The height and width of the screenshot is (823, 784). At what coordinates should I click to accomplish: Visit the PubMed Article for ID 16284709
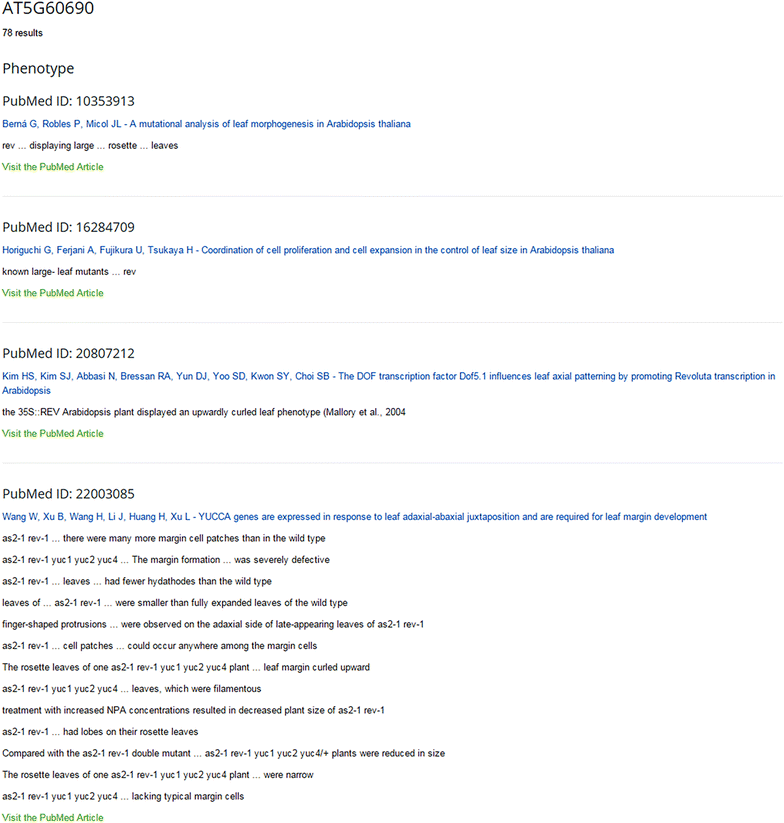pyautogui.click(x=52, y=293)
